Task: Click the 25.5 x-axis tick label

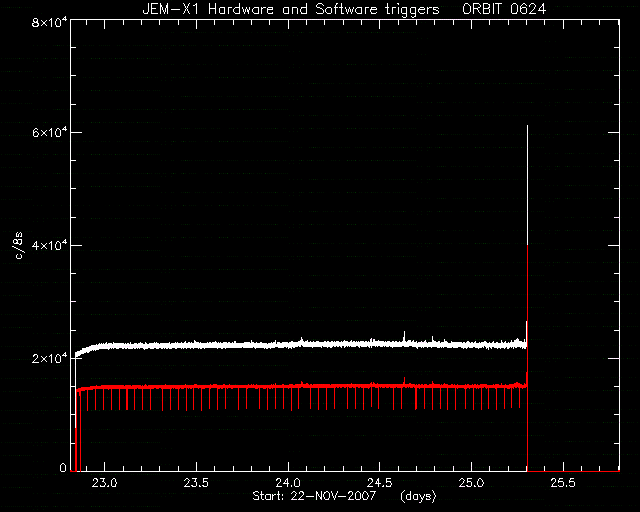Action: tap(563, 483)
